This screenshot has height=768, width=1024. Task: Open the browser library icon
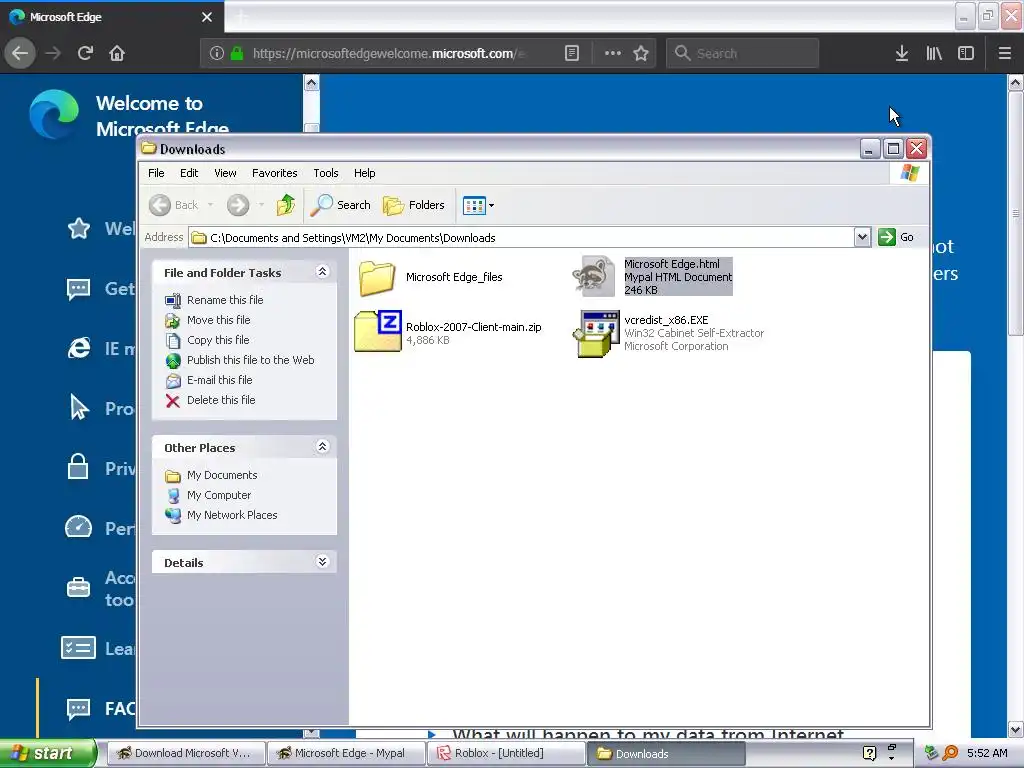click(934, 53)
